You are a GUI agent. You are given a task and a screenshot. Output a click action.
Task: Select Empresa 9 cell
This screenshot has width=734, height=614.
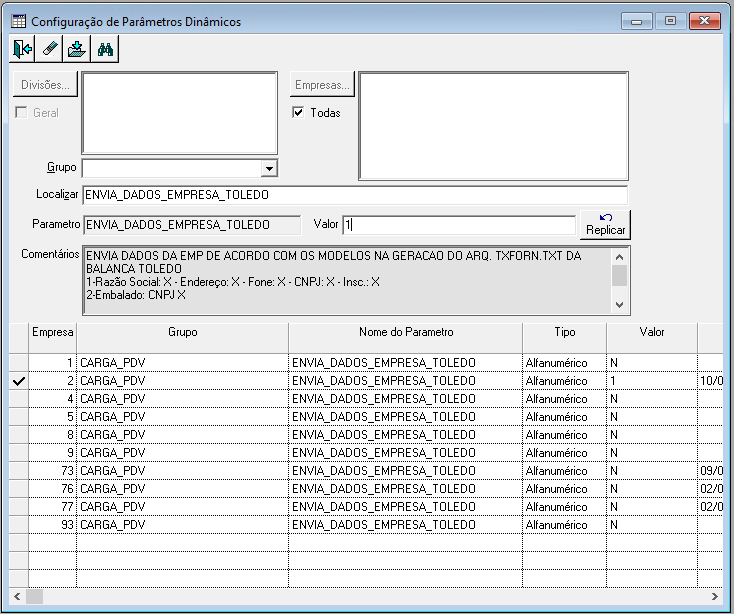pyautogui.click(x=52, y=453)
